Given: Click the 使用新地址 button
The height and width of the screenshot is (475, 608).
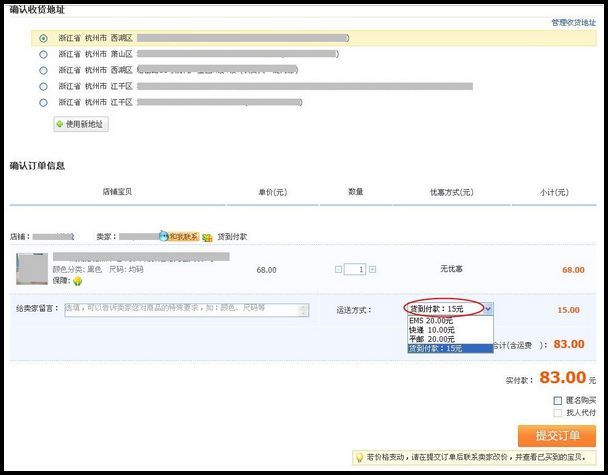Looking at the screenshot, I should (81, 124).
